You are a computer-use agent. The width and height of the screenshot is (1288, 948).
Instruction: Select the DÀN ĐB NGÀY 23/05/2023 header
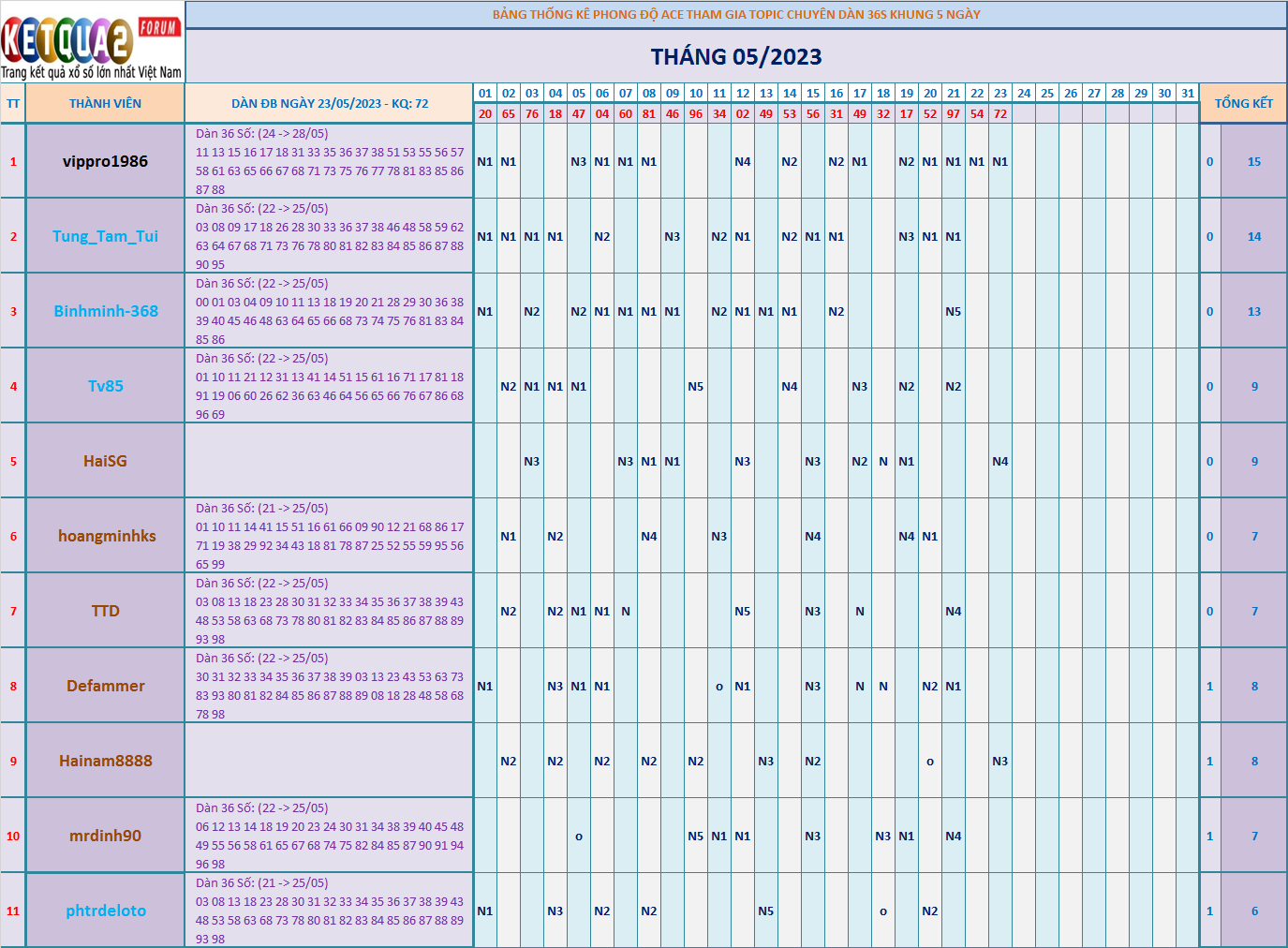[x=330, y=104]
